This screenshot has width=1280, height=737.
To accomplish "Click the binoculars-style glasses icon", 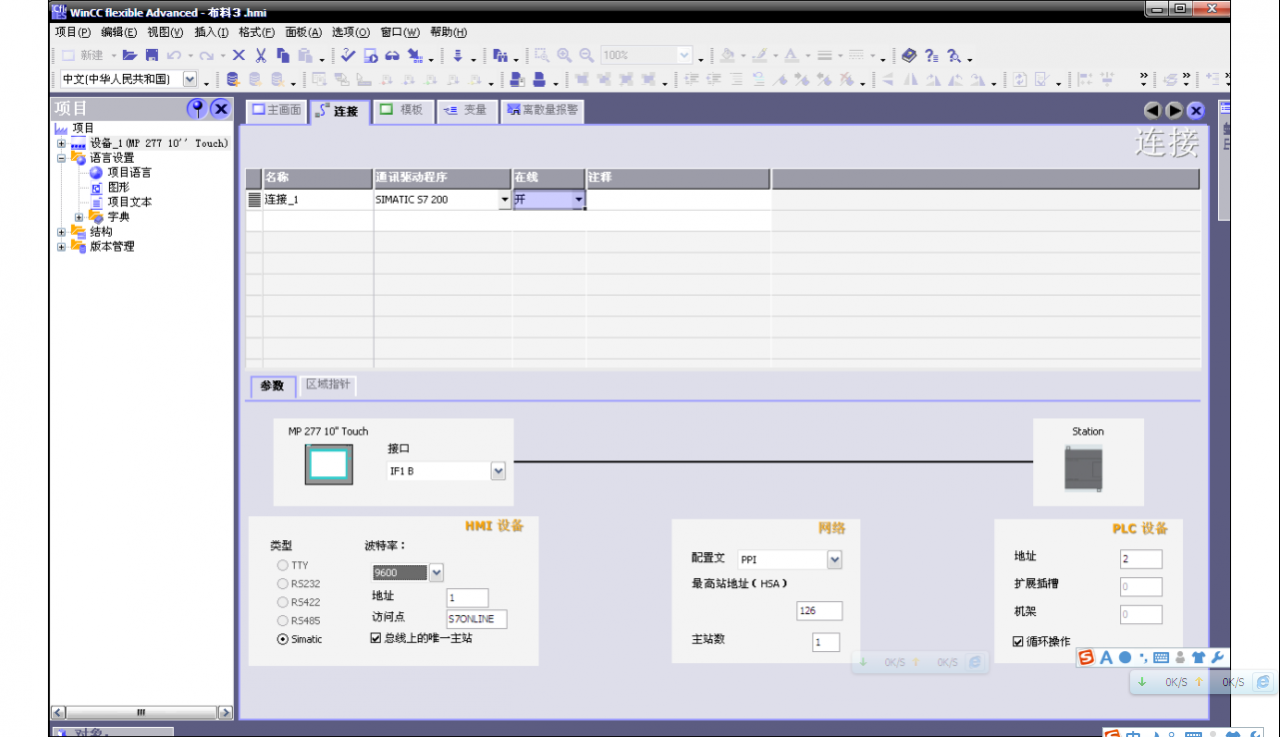I will tap(392, 55).
